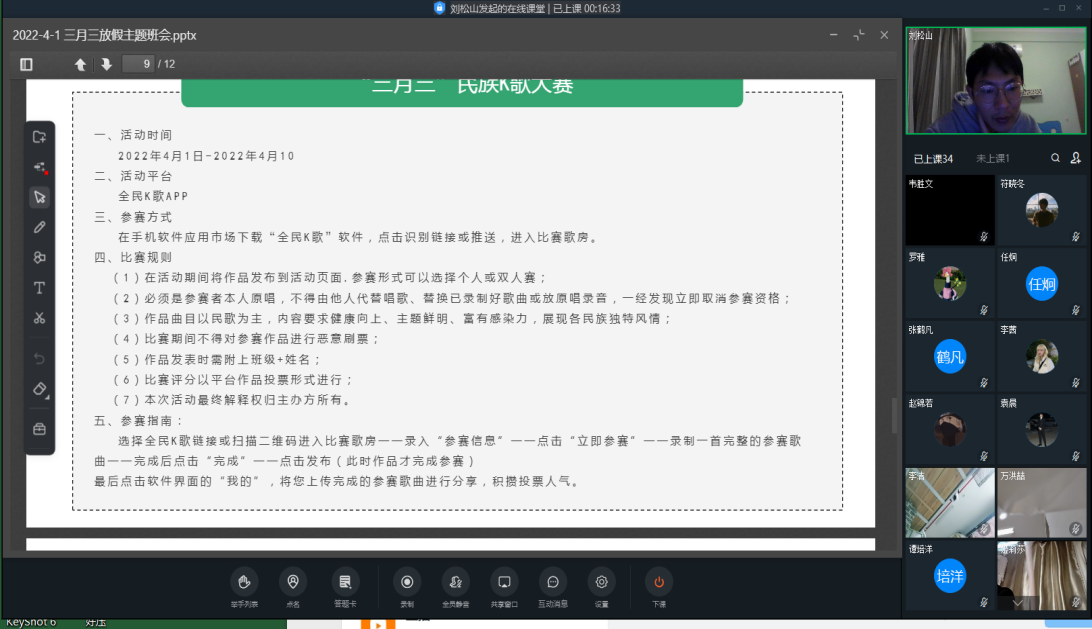This screenshot has height=629, width=1092.
Task: Activate the laser pointer tool
Action: [x=40, y=167]
